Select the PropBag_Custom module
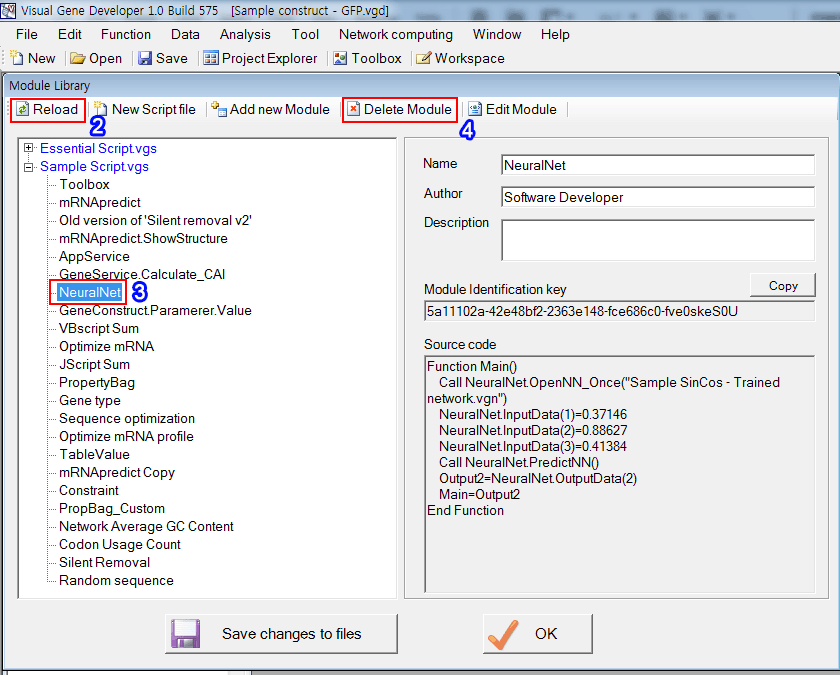The image size is (840, 675). pyautogui.click(x=112, y=508)
